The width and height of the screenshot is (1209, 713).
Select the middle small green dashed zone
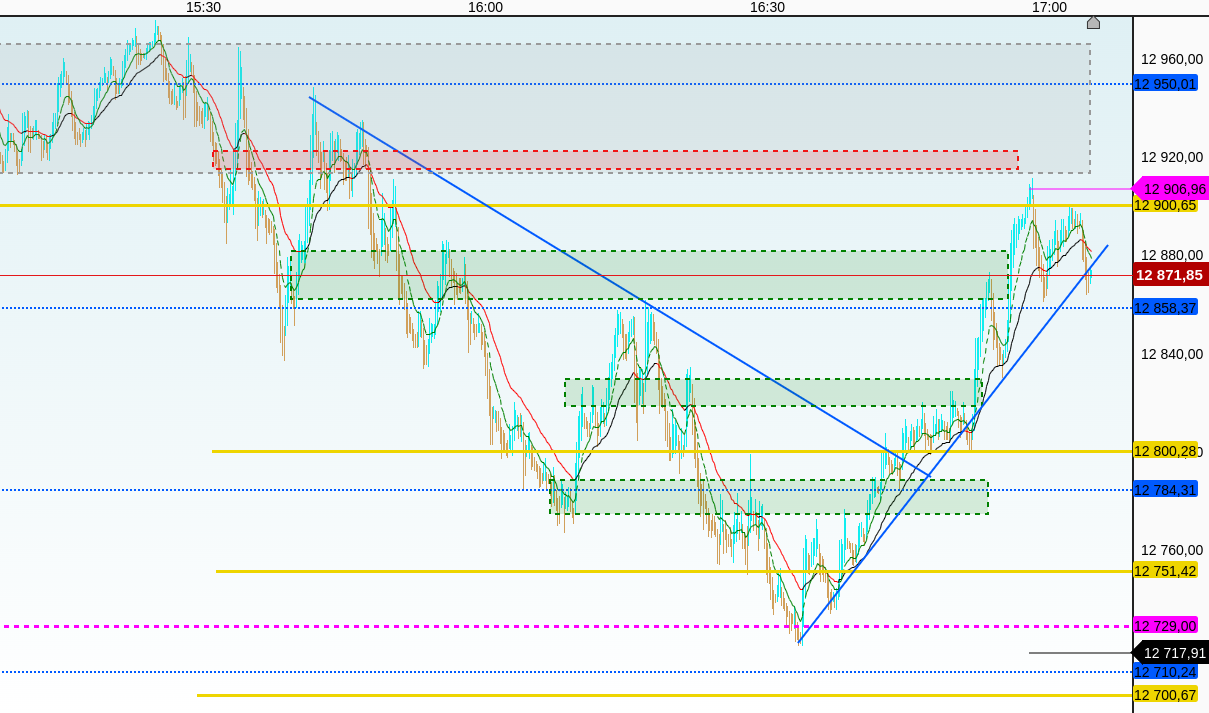[x=774, y=392]
